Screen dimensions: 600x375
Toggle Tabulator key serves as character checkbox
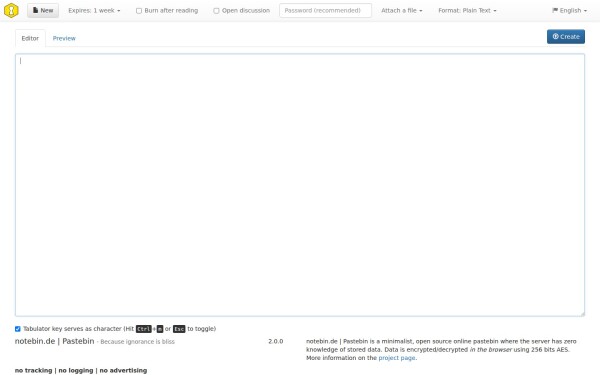tap(18, 329)
